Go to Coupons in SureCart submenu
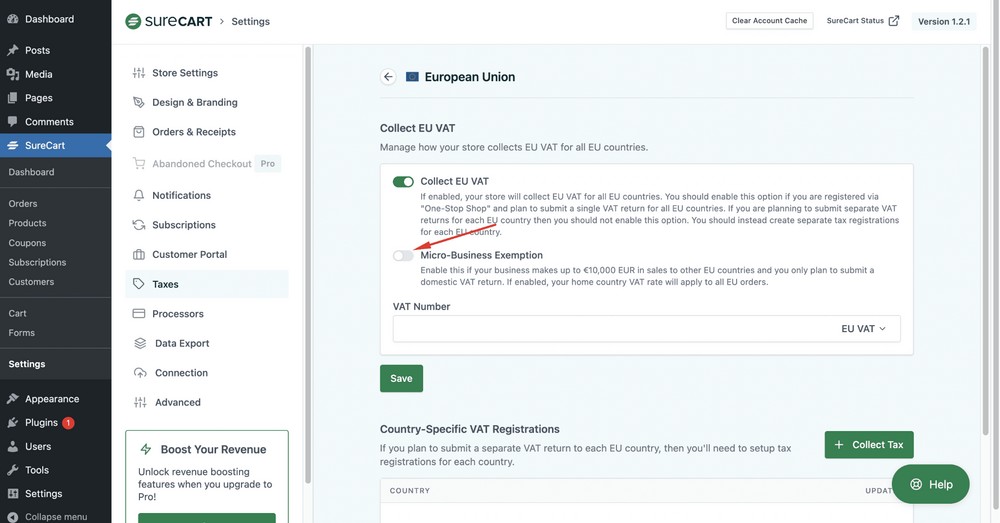Viewport: 1000px width, 523px height. pos(27,243)
